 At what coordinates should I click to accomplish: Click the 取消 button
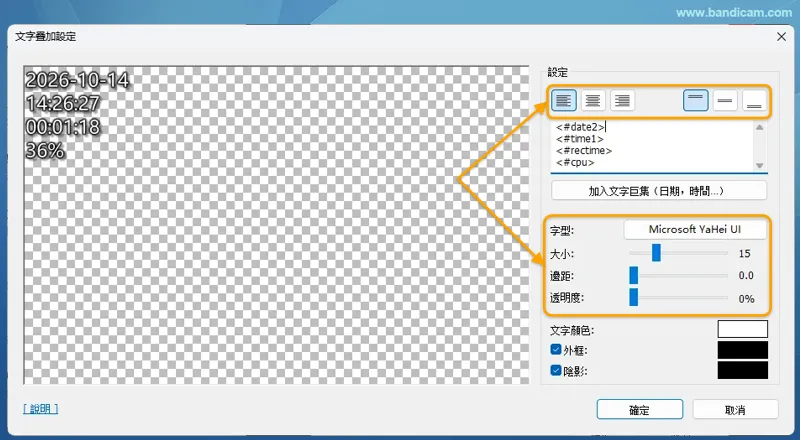point(735,410)
